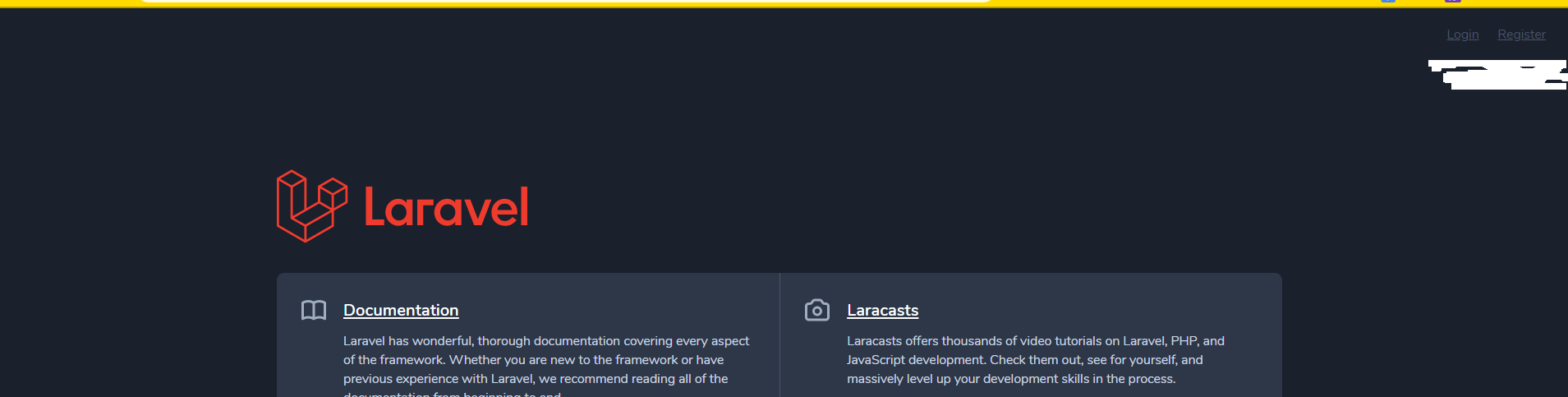Click the text "massively level up your development skills in the process."
This screenshot has width=1568, height=397.
pyautogui.click(x=1011, y=379)
